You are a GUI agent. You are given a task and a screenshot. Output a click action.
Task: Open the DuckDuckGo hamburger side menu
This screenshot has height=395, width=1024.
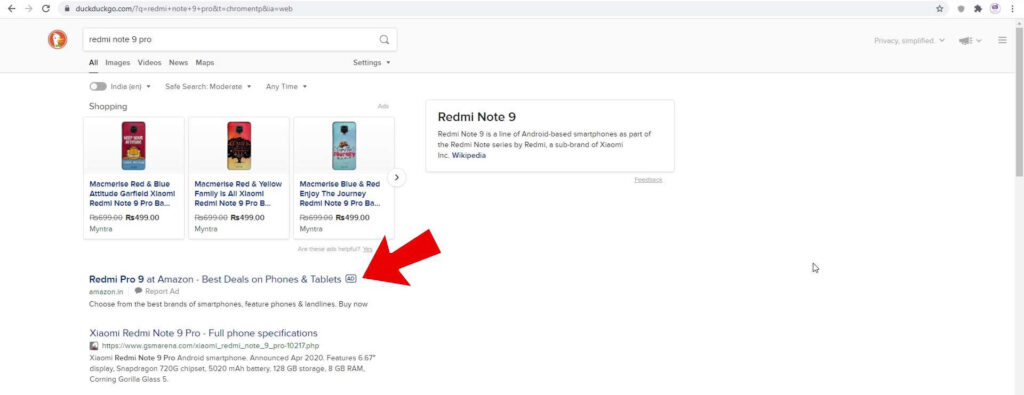click(1002, 40)
